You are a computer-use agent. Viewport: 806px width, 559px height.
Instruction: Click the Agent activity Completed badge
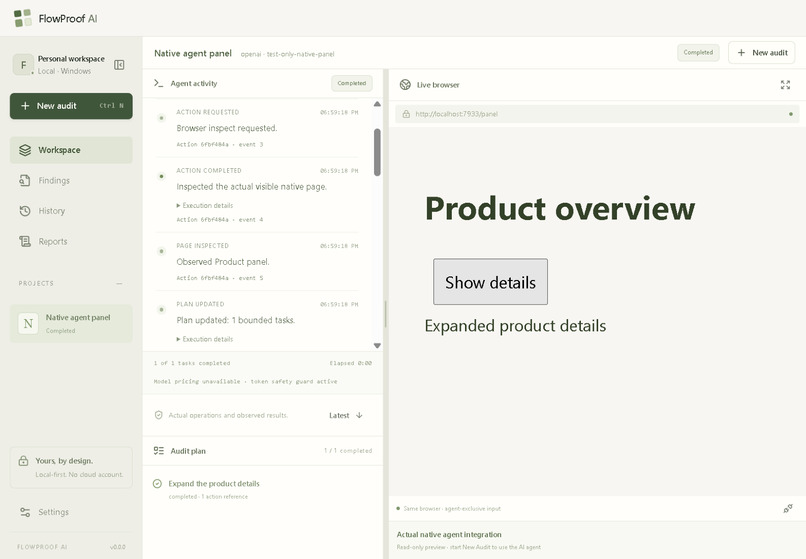click(352, 83)
